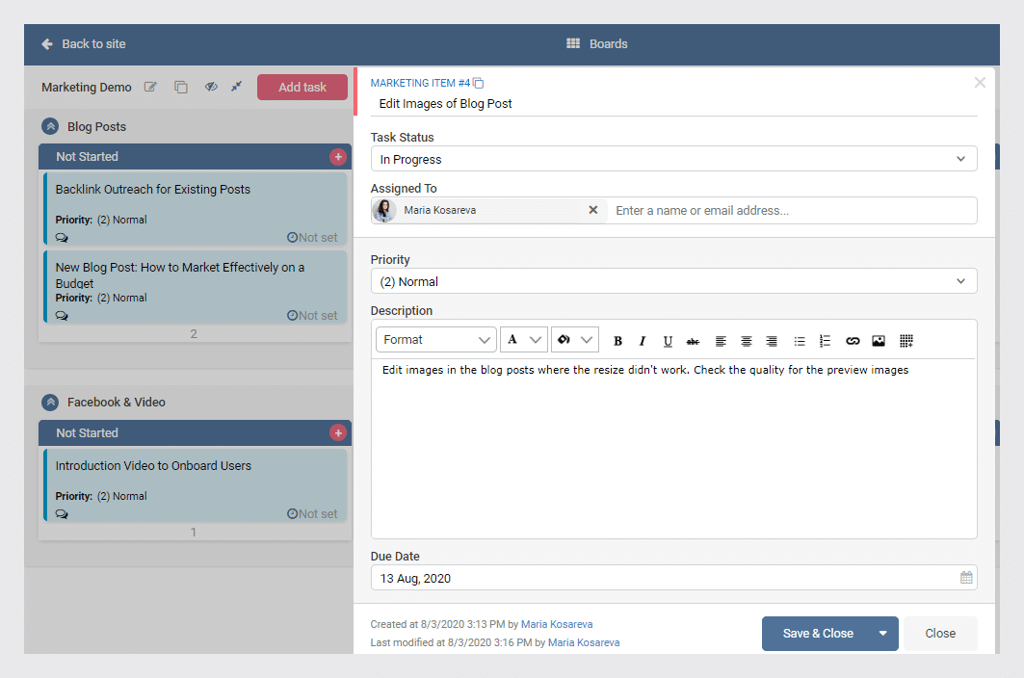Click Not set due date on New Blog Post card
The height and width of the screenshot is (678, 1024).
click(312, 315)
